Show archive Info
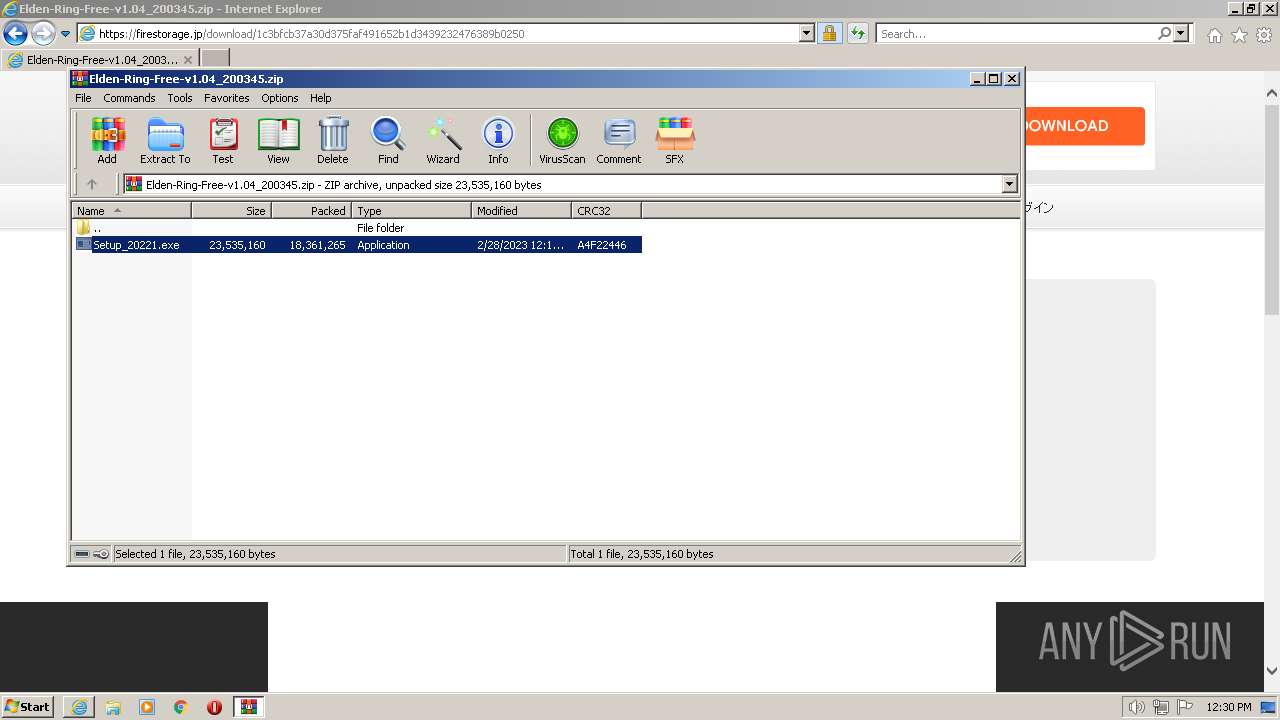 498,140
